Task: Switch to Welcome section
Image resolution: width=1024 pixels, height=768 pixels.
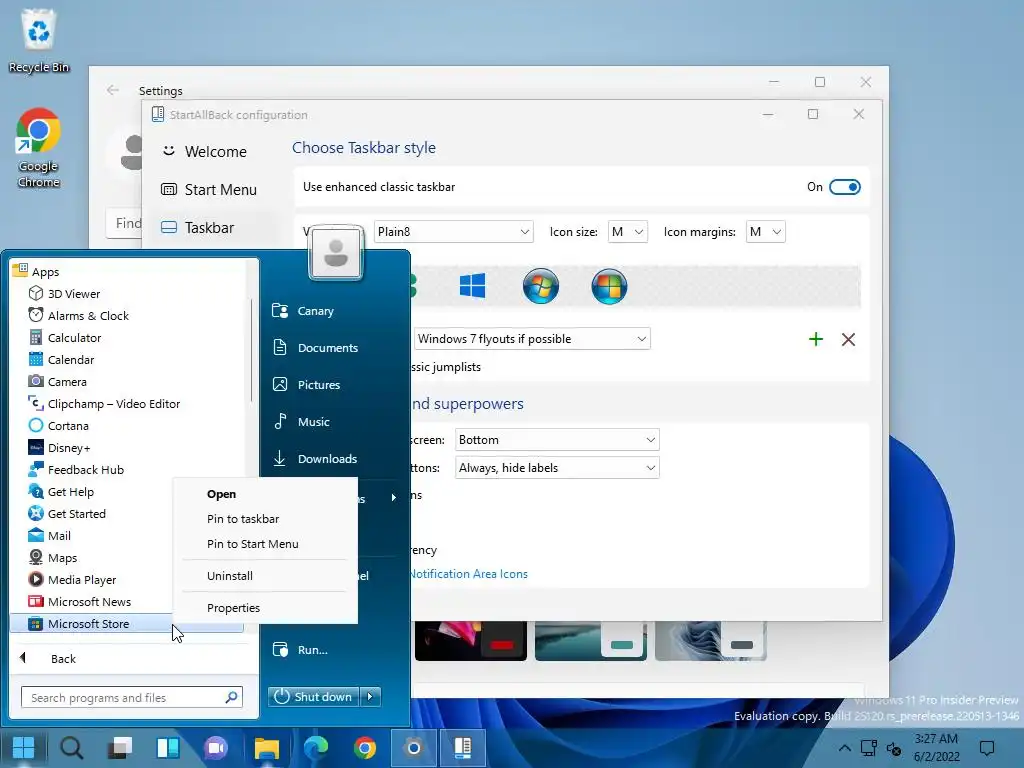Action: pos(216,152)
